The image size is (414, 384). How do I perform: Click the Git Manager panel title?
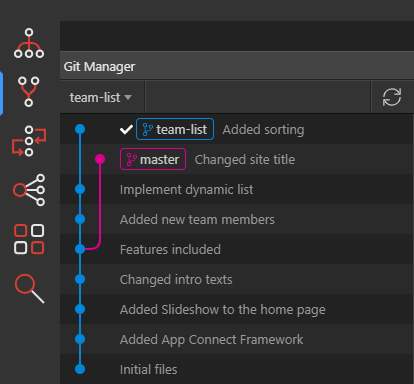99,66
